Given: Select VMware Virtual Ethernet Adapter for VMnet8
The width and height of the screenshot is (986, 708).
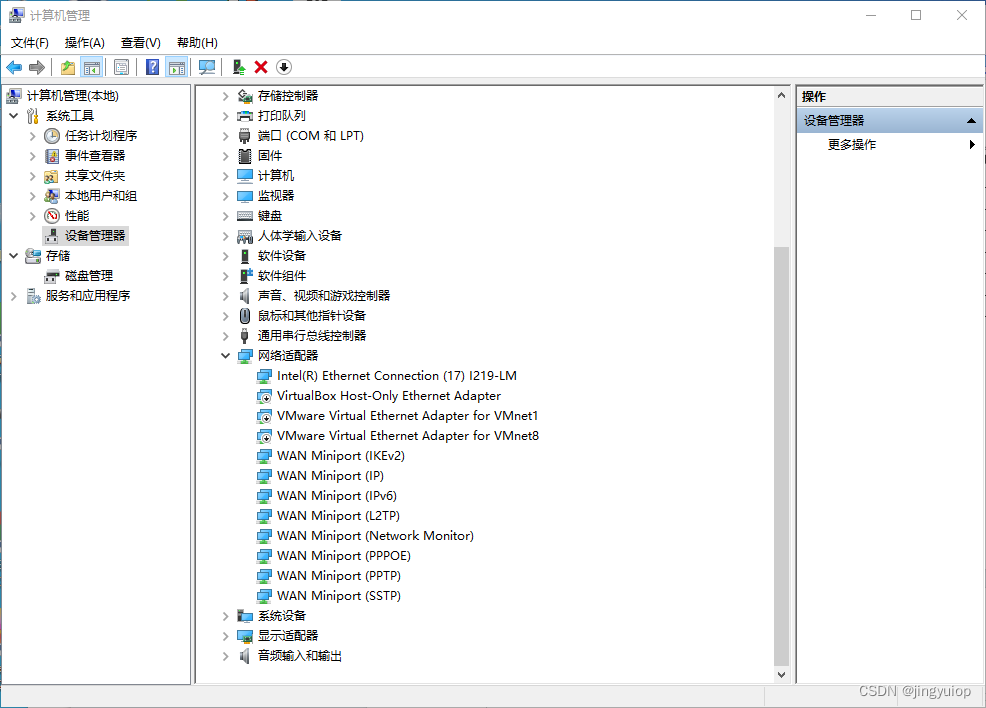Looking at the screenshot, I should tap(408, 436).
